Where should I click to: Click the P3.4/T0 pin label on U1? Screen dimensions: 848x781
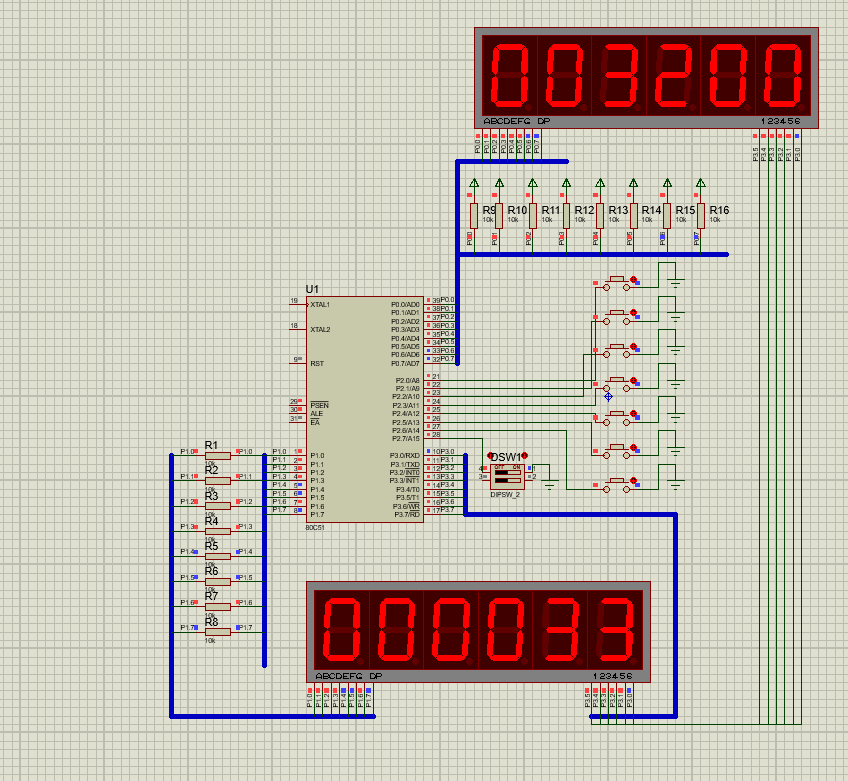[407, 489]
